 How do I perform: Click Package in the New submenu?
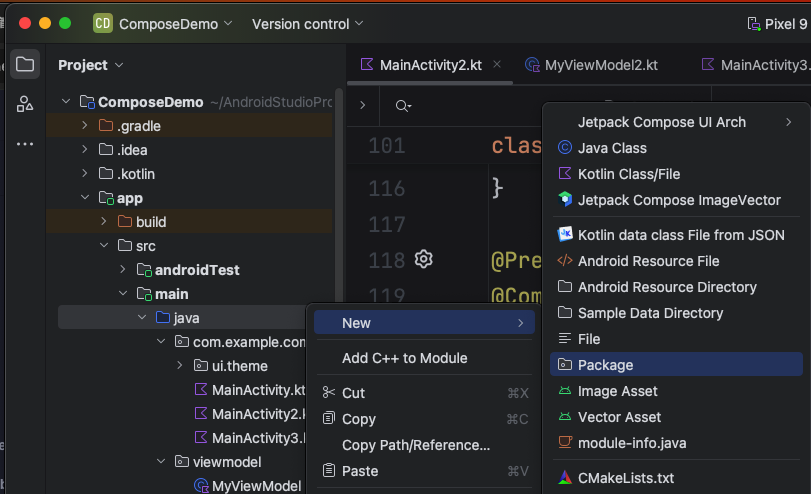605,365
